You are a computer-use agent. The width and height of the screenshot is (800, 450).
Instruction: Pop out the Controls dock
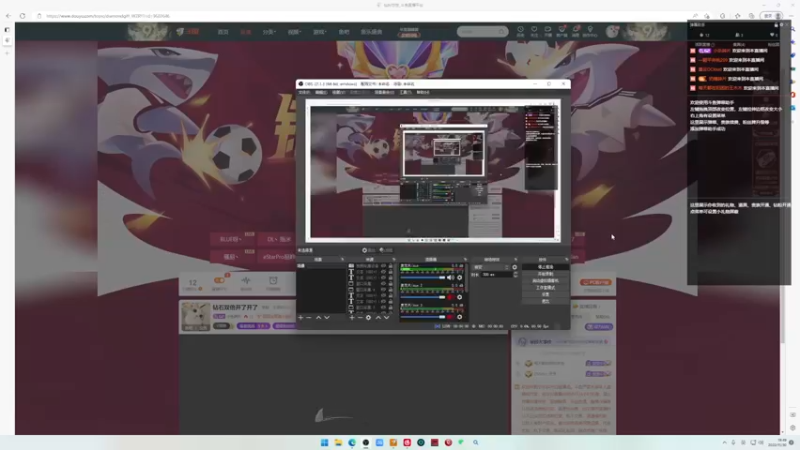click(566, 259)
